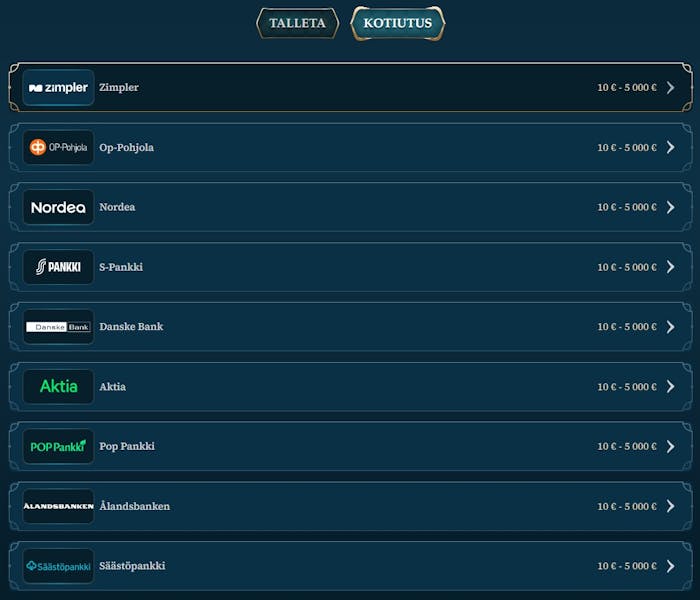Choose the Säästöpankki payment method name
This screenshot has height=600, width=700.
132,566
